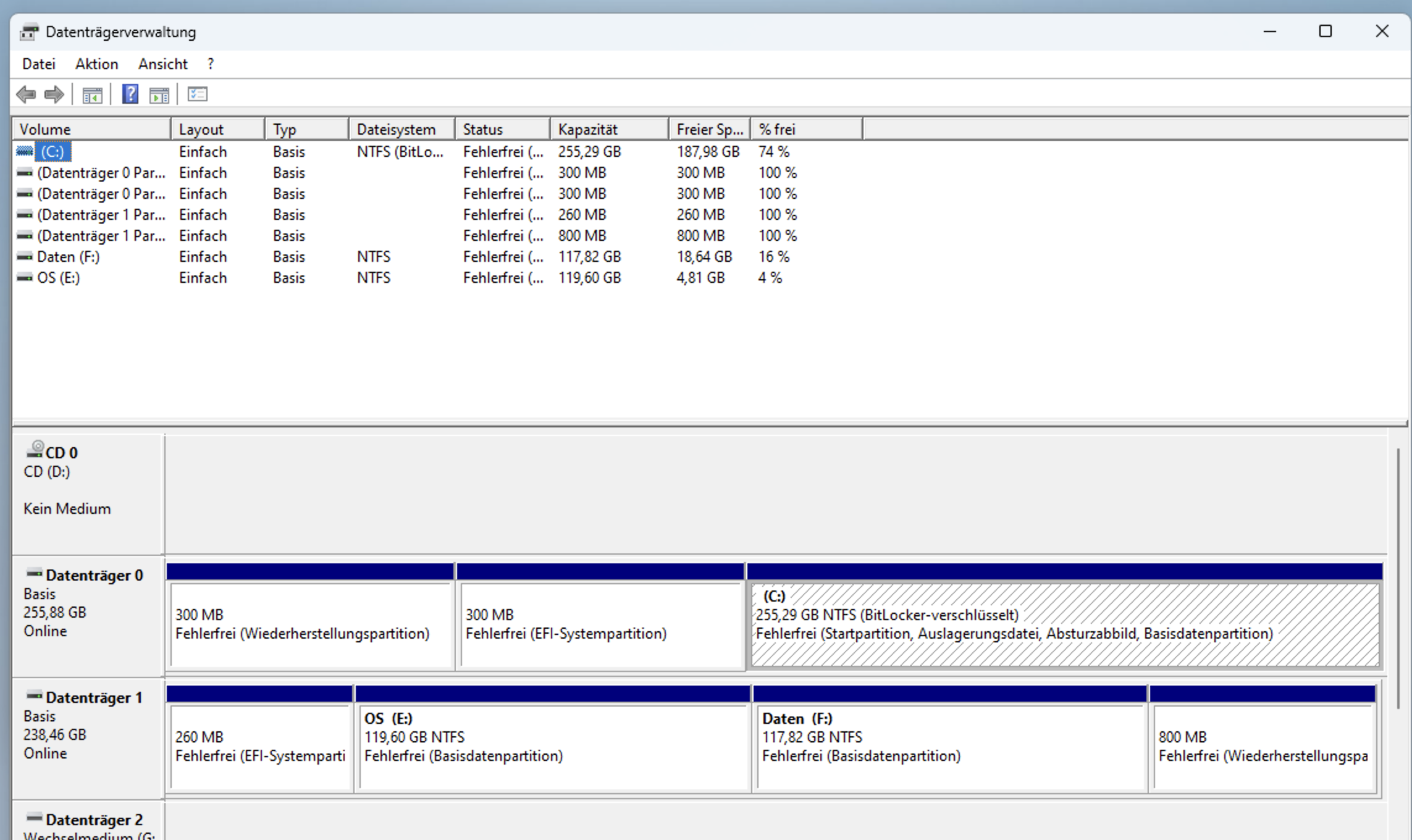This screenshot has width=1412, height=840.
Task: Select the CD 0 drive icon
Action: pos(36,449)
